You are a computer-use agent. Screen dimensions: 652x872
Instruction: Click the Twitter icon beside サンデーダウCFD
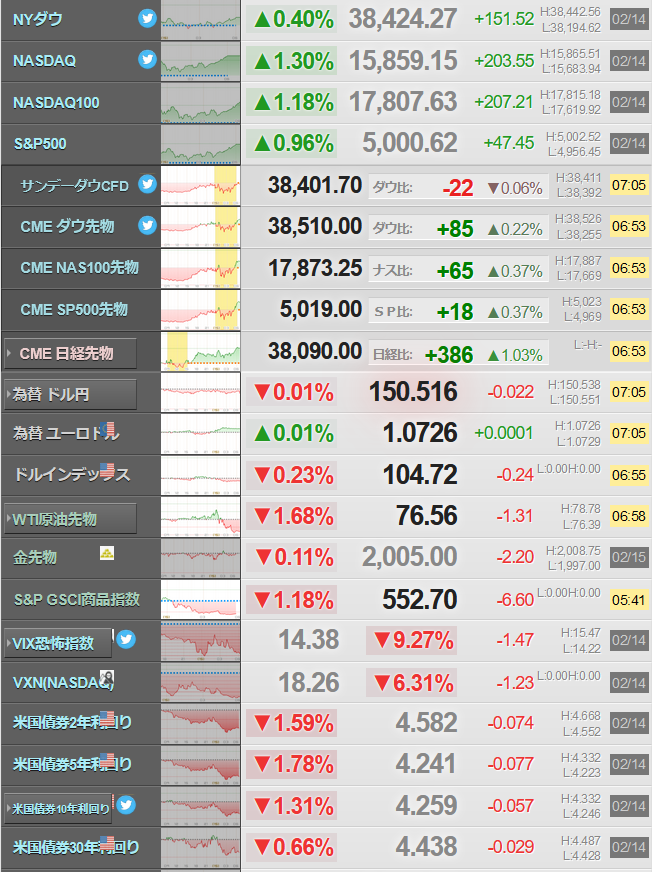pos(147,184)
